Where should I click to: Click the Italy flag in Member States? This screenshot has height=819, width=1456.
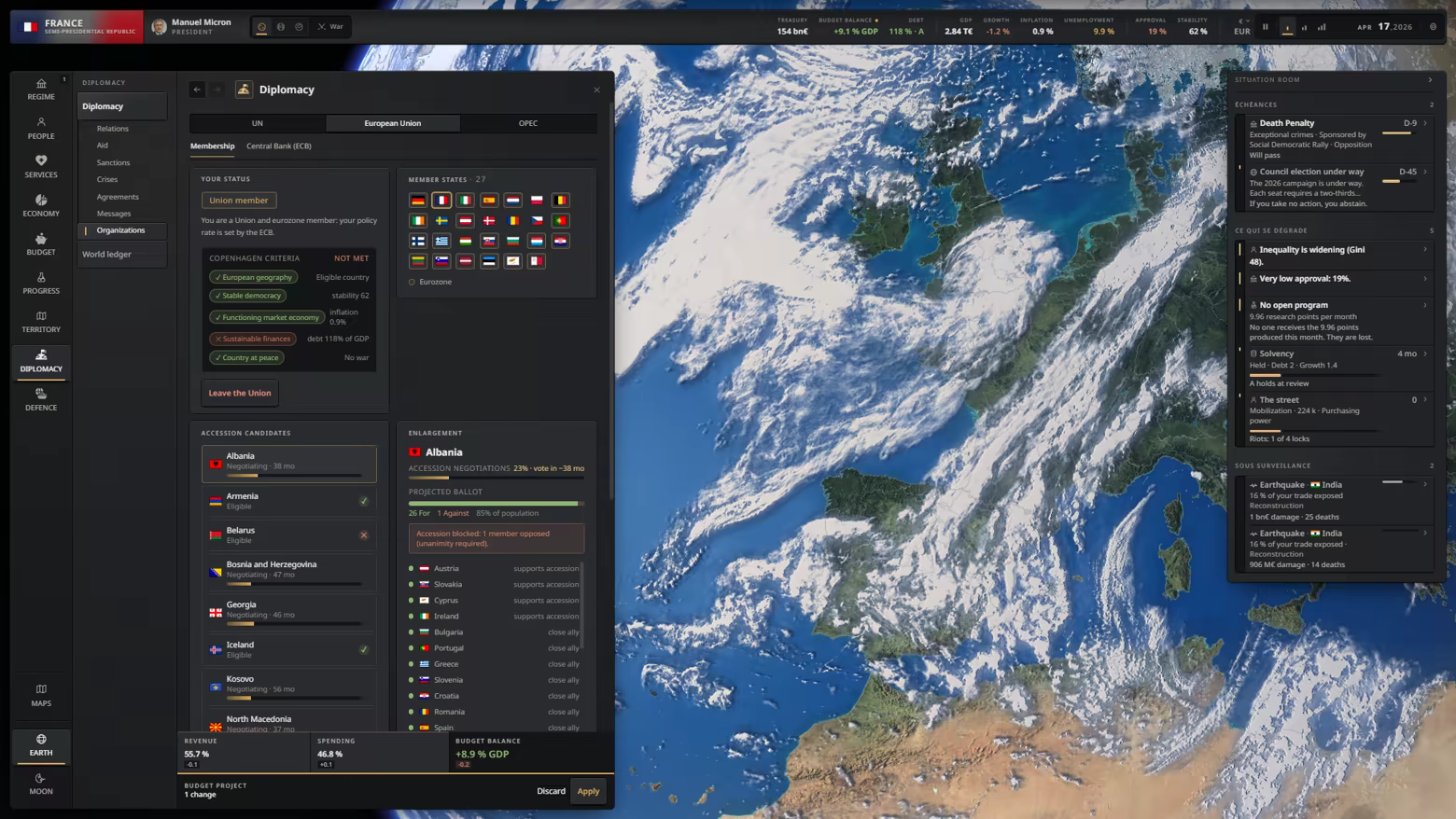coord(466,201)
